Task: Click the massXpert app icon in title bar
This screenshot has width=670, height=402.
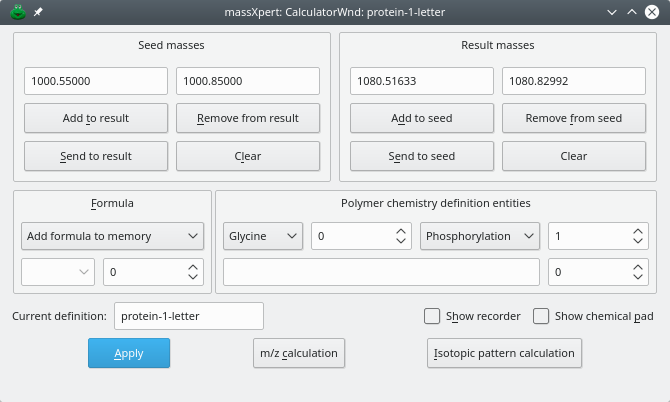Action: pos(17,12)
